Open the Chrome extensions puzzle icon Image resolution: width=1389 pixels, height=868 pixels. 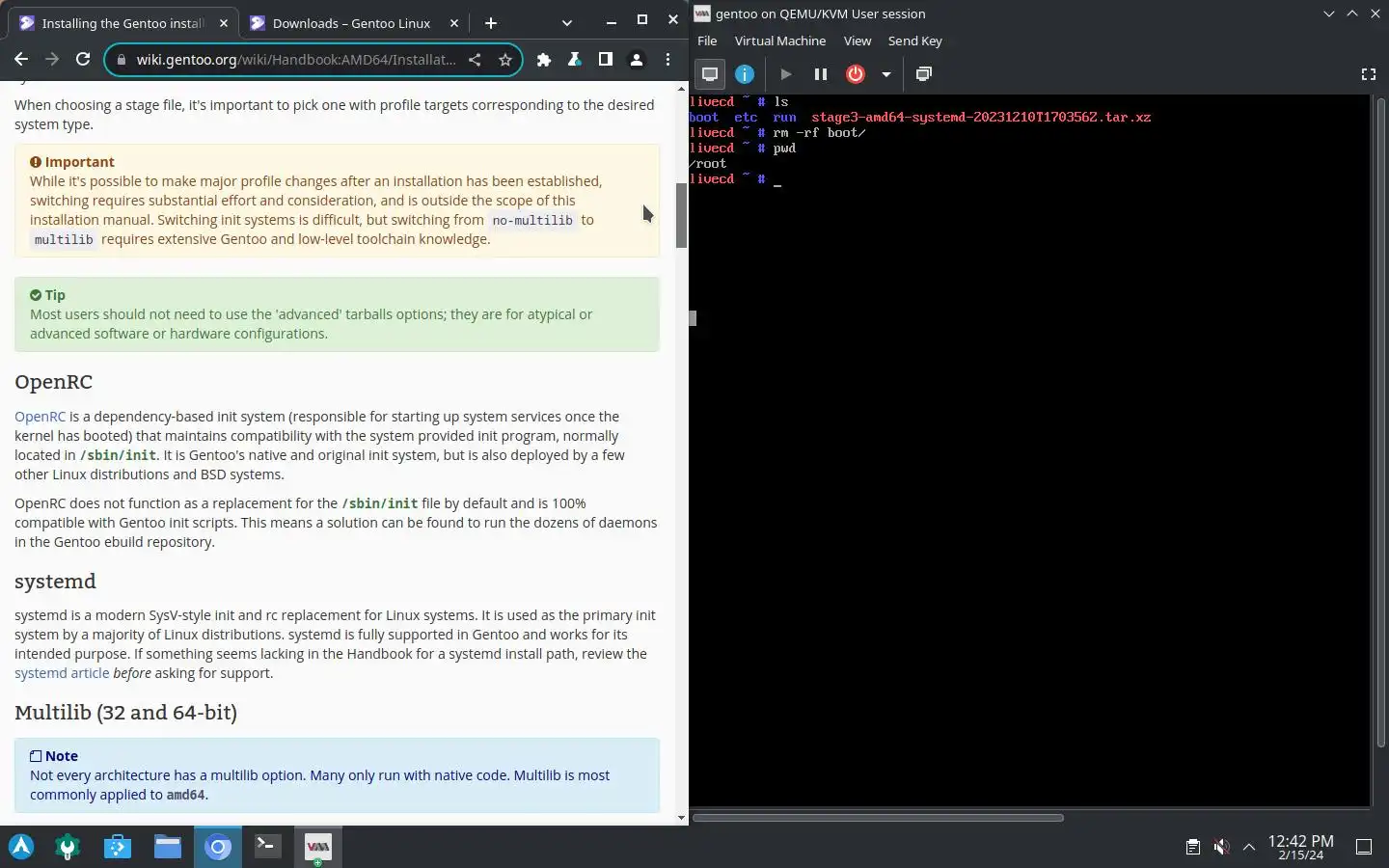544,60
